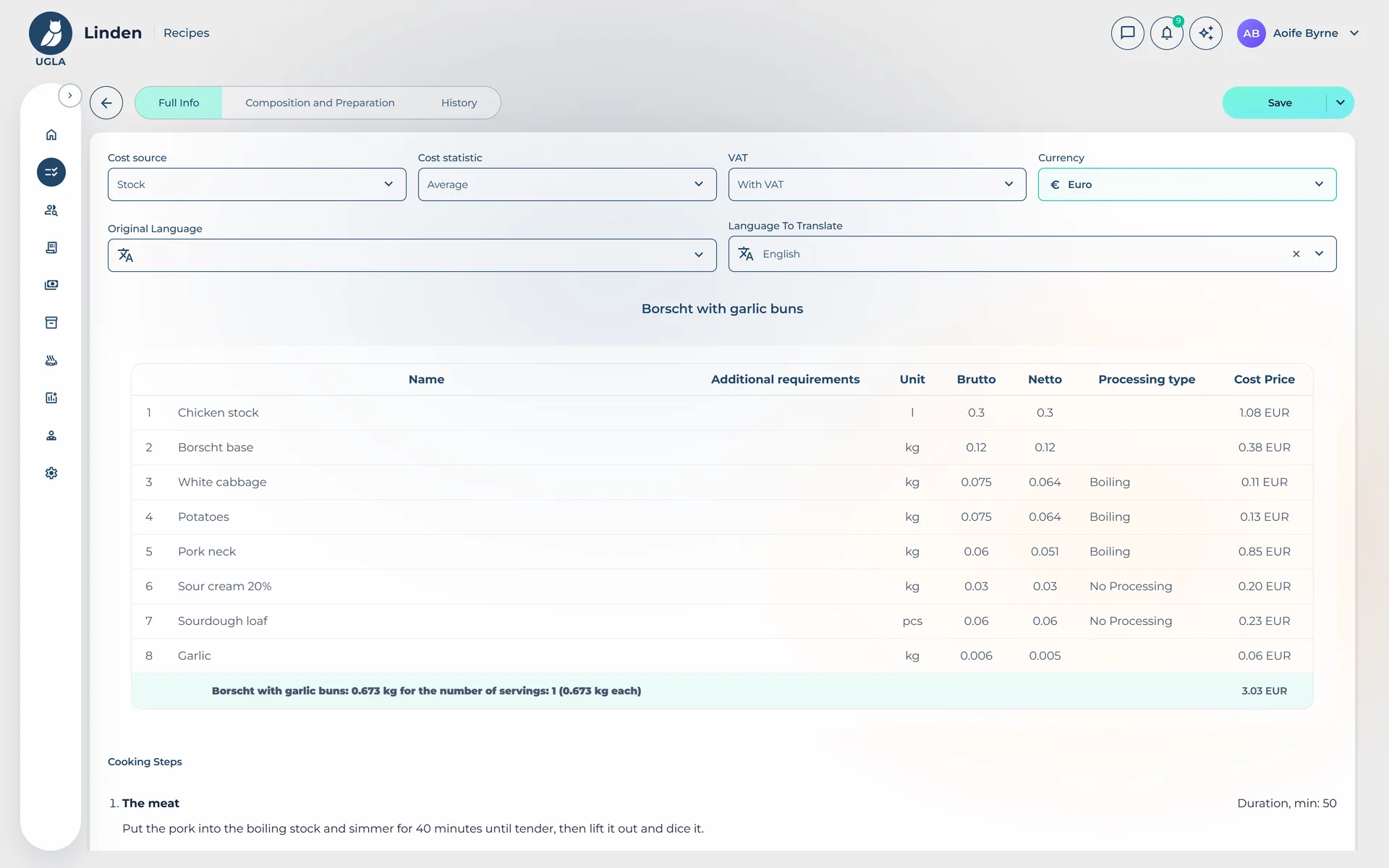The image size is (1389, 868).
Task: Open the Original Language dropdown
Action: pos(412,255)
